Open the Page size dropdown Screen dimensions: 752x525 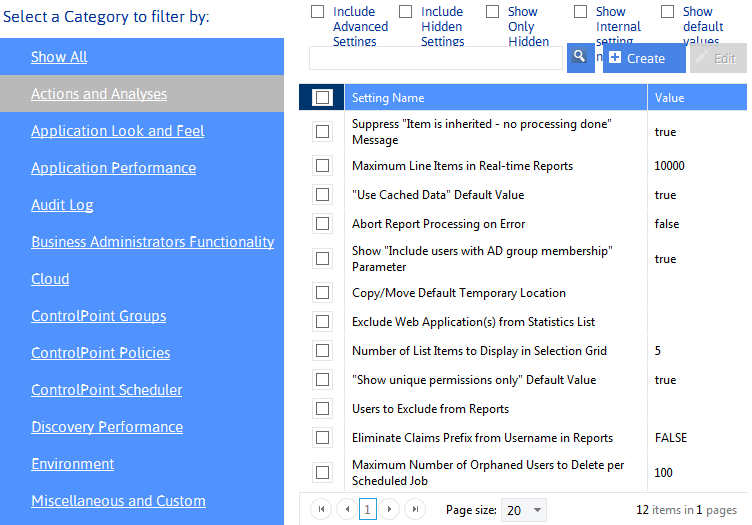[x=524, y=510]
